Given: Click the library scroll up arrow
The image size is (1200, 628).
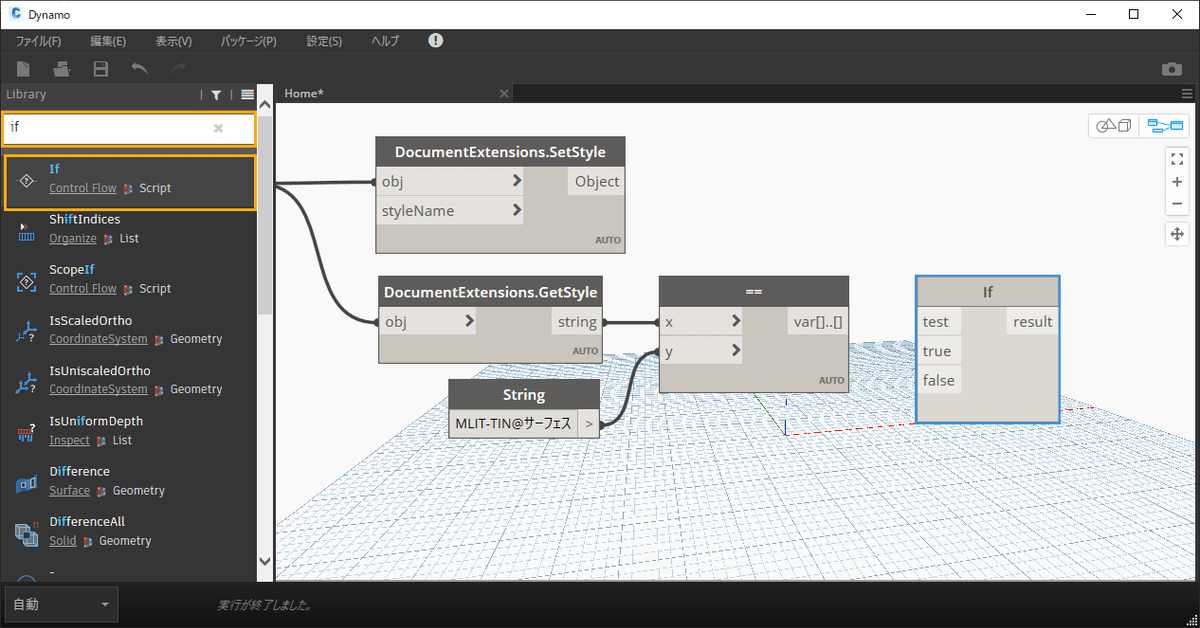Looking at the screenshot, I should click(265, 103).
